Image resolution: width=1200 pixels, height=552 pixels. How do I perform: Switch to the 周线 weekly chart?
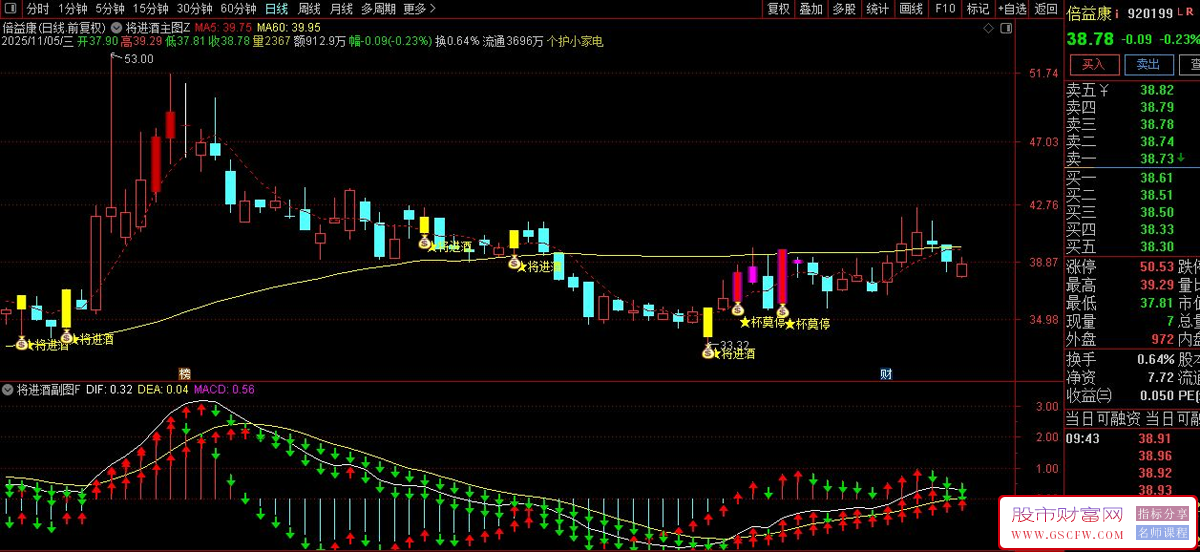coord(309,9)
